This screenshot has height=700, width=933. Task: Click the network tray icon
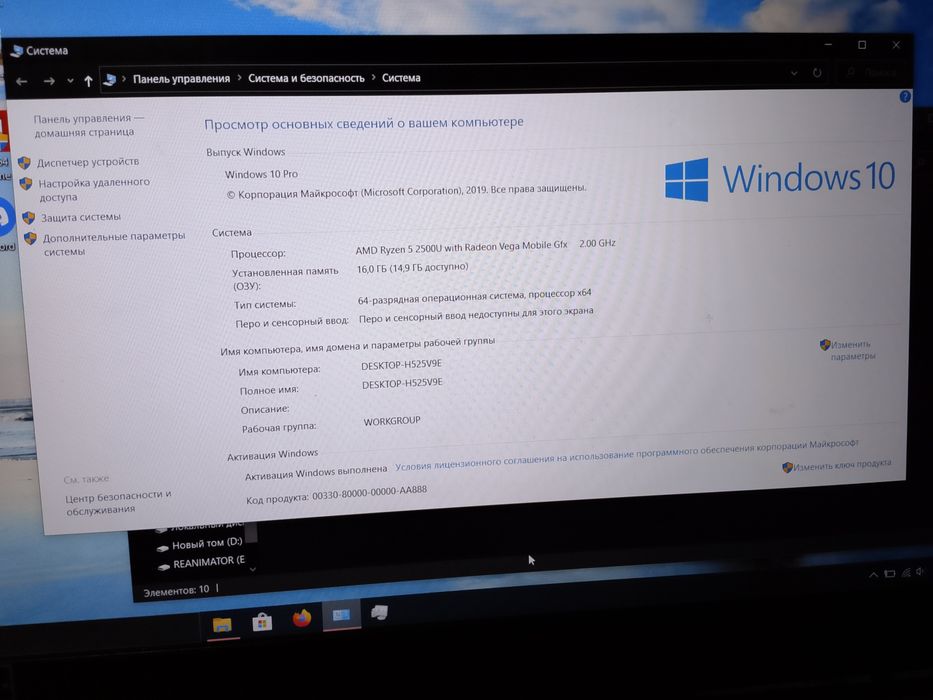tap(906, 573)
